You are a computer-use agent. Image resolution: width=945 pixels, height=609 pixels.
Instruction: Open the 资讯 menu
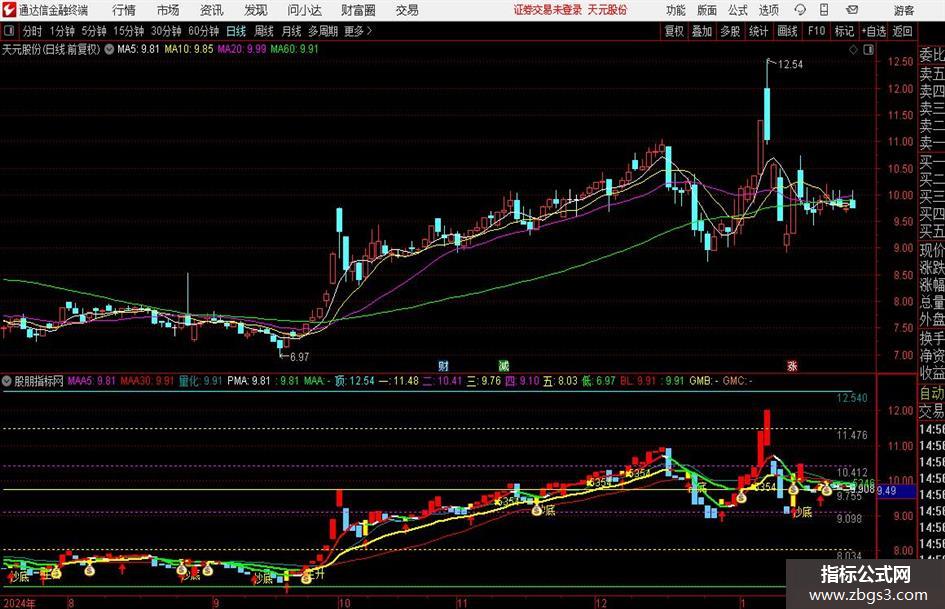pos(212,10)
